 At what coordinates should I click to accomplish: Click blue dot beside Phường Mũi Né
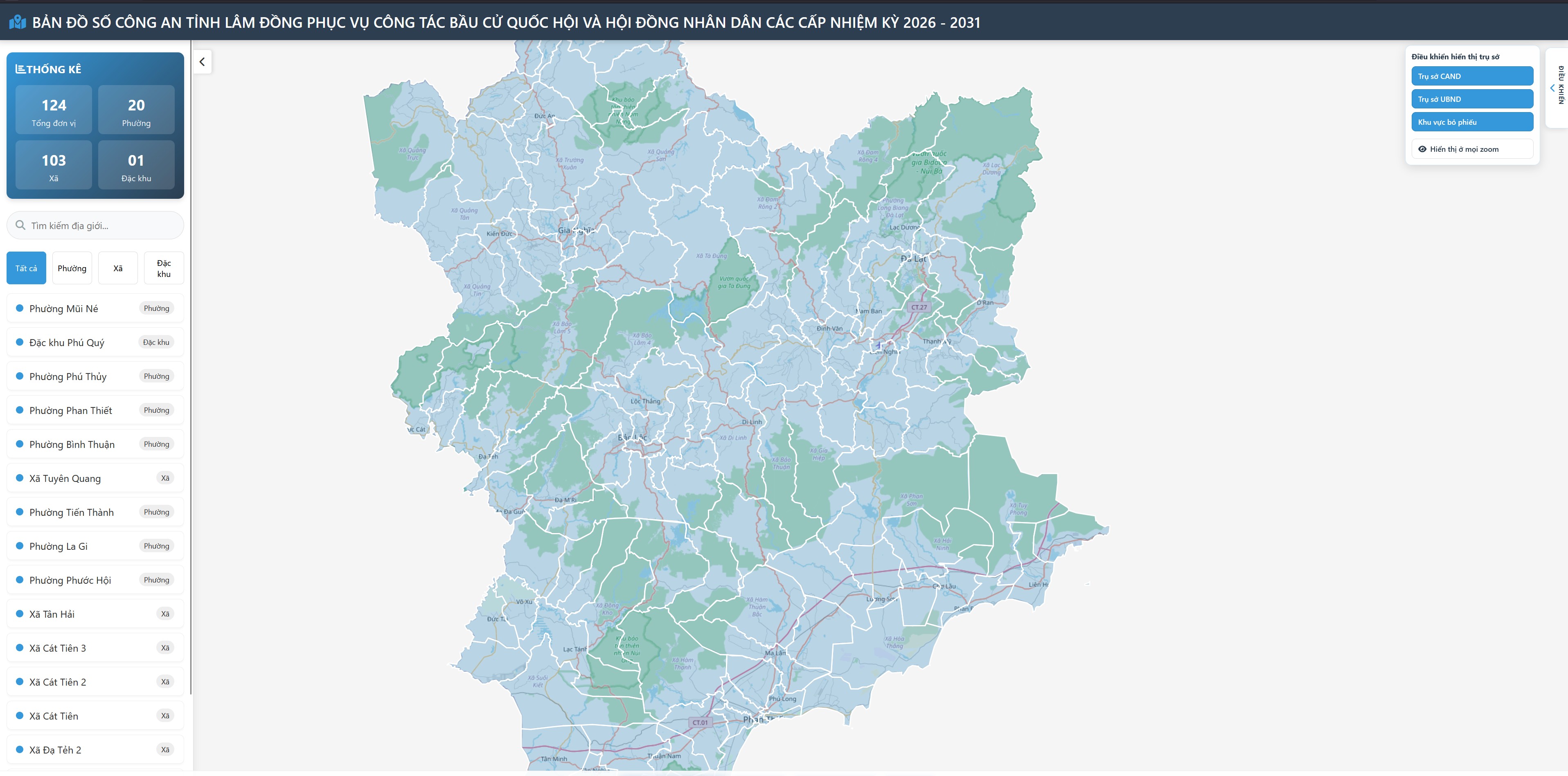(x=20, y=308)
